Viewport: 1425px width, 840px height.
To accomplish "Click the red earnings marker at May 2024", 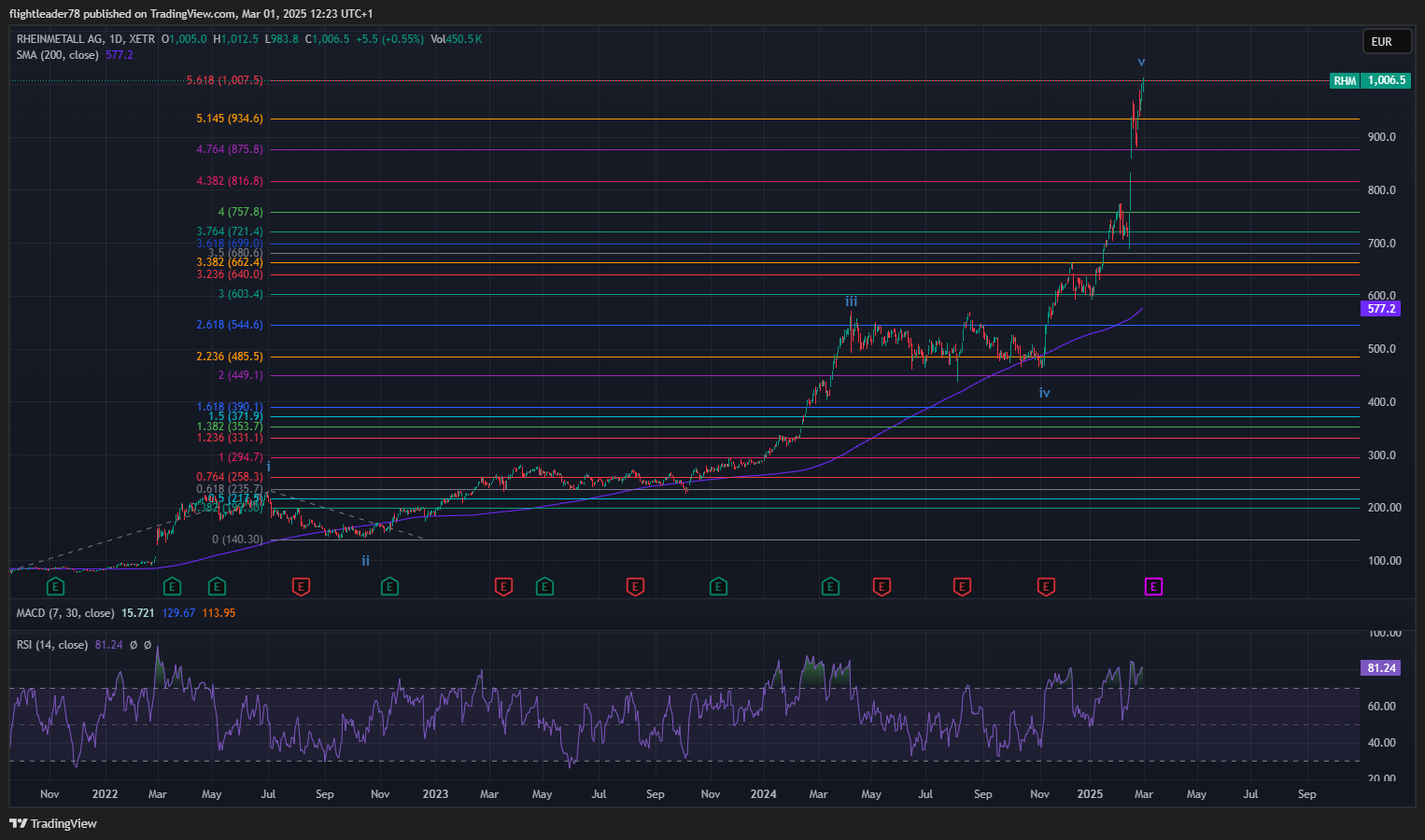I will [882, 587].
